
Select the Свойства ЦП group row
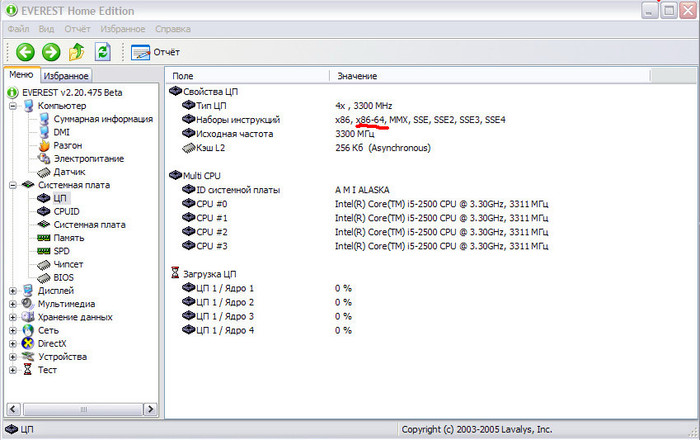click(204, 91)
